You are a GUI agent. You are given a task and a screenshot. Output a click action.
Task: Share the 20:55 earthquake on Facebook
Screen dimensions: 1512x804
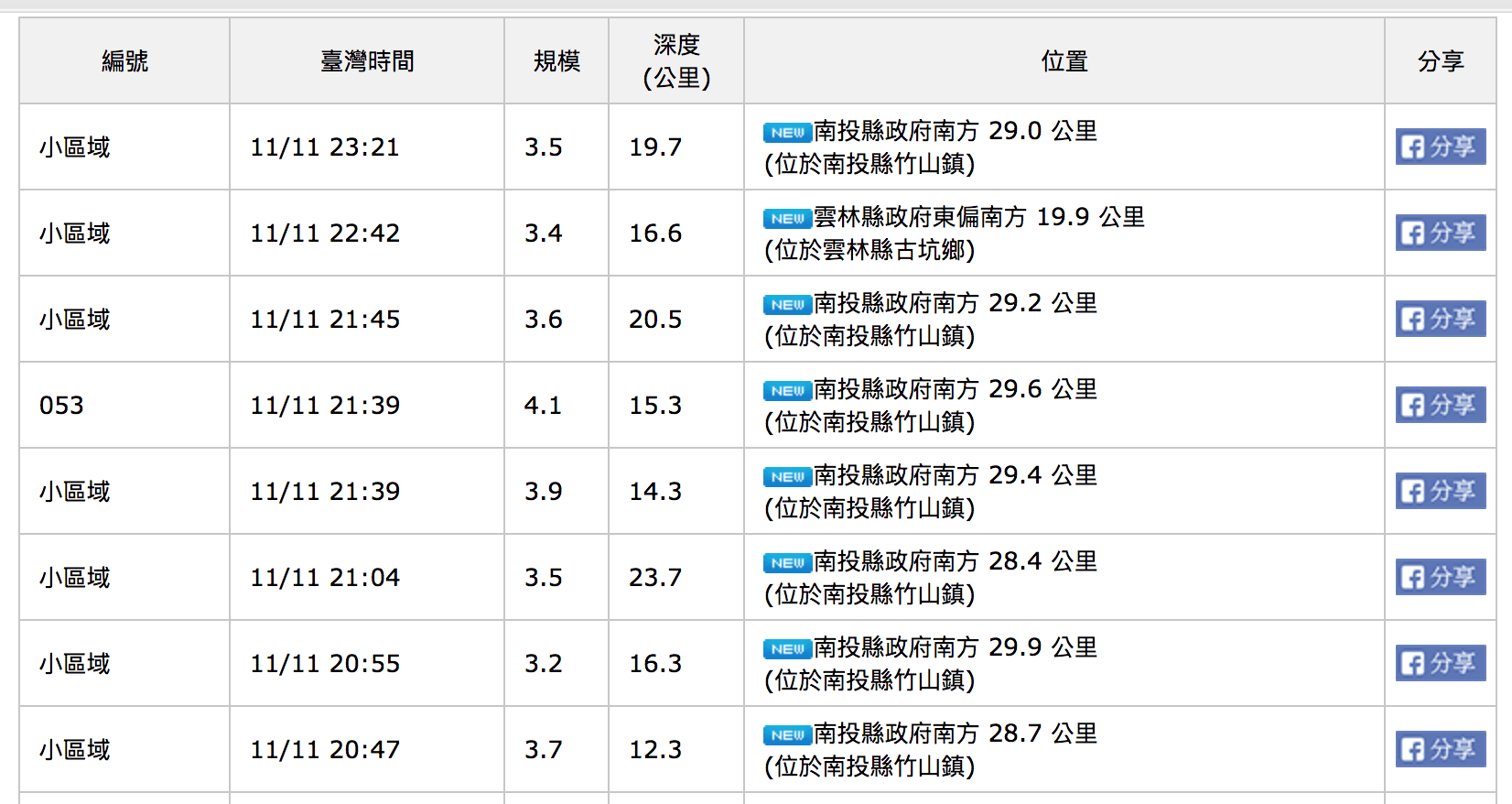coord(1441,663)
